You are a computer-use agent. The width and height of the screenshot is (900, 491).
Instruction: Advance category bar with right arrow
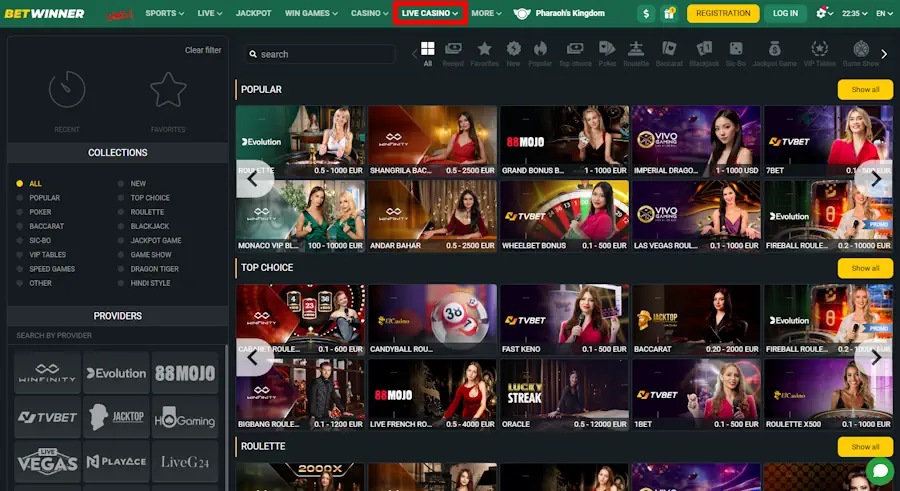[884, 54]
